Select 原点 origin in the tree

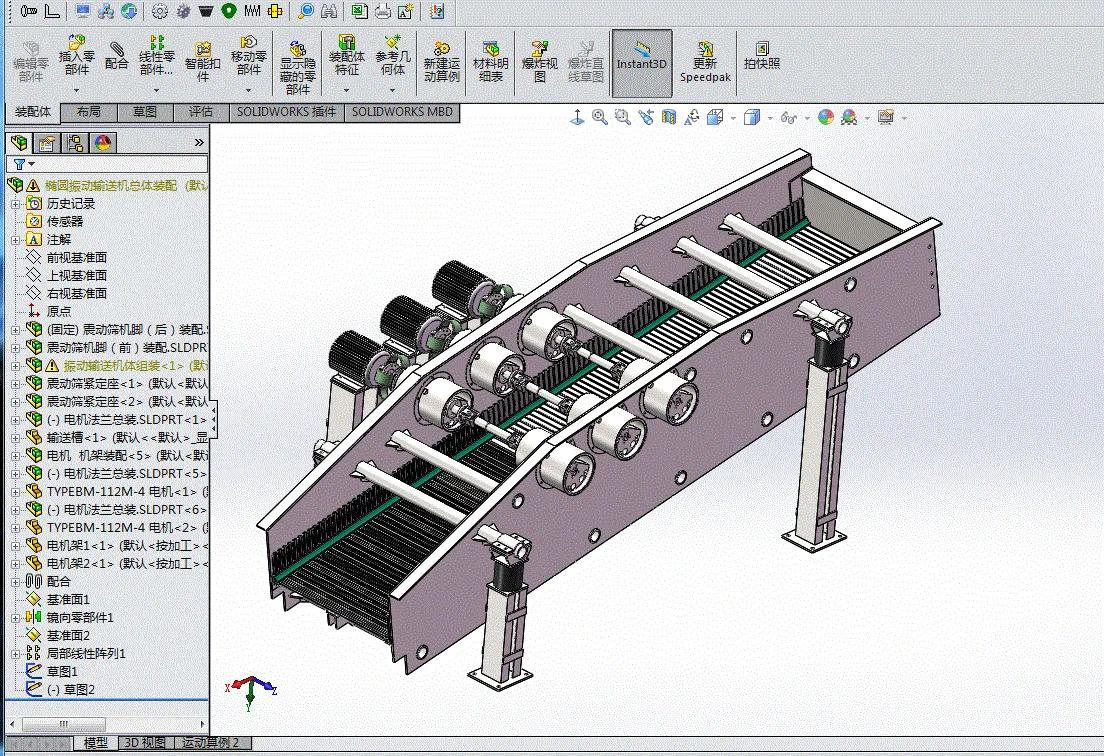click(x=58, y=311)
